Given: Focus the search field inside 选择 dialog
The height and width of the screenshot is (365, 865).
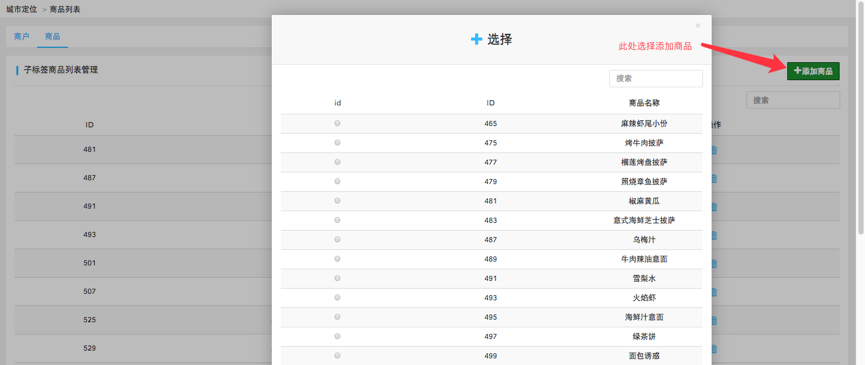Looking at the screenshot, I should (x=656, y=78).
